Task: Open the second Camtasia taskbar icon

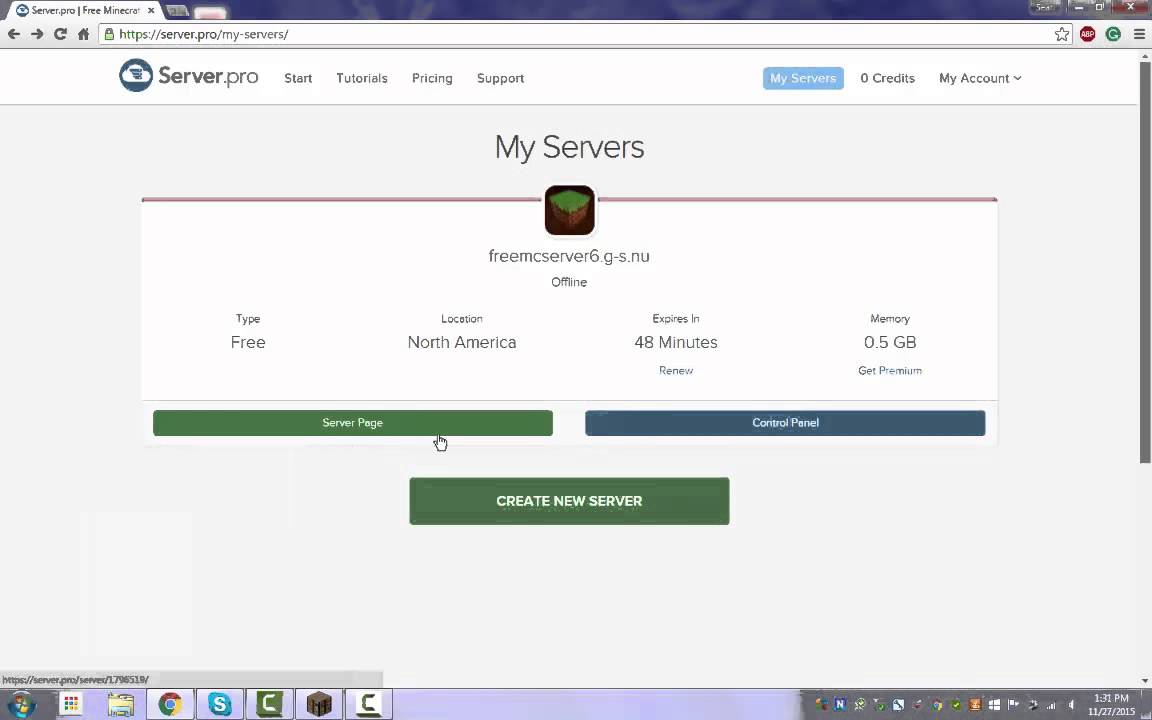Action: pyautogui.click(x=369, y=705)
